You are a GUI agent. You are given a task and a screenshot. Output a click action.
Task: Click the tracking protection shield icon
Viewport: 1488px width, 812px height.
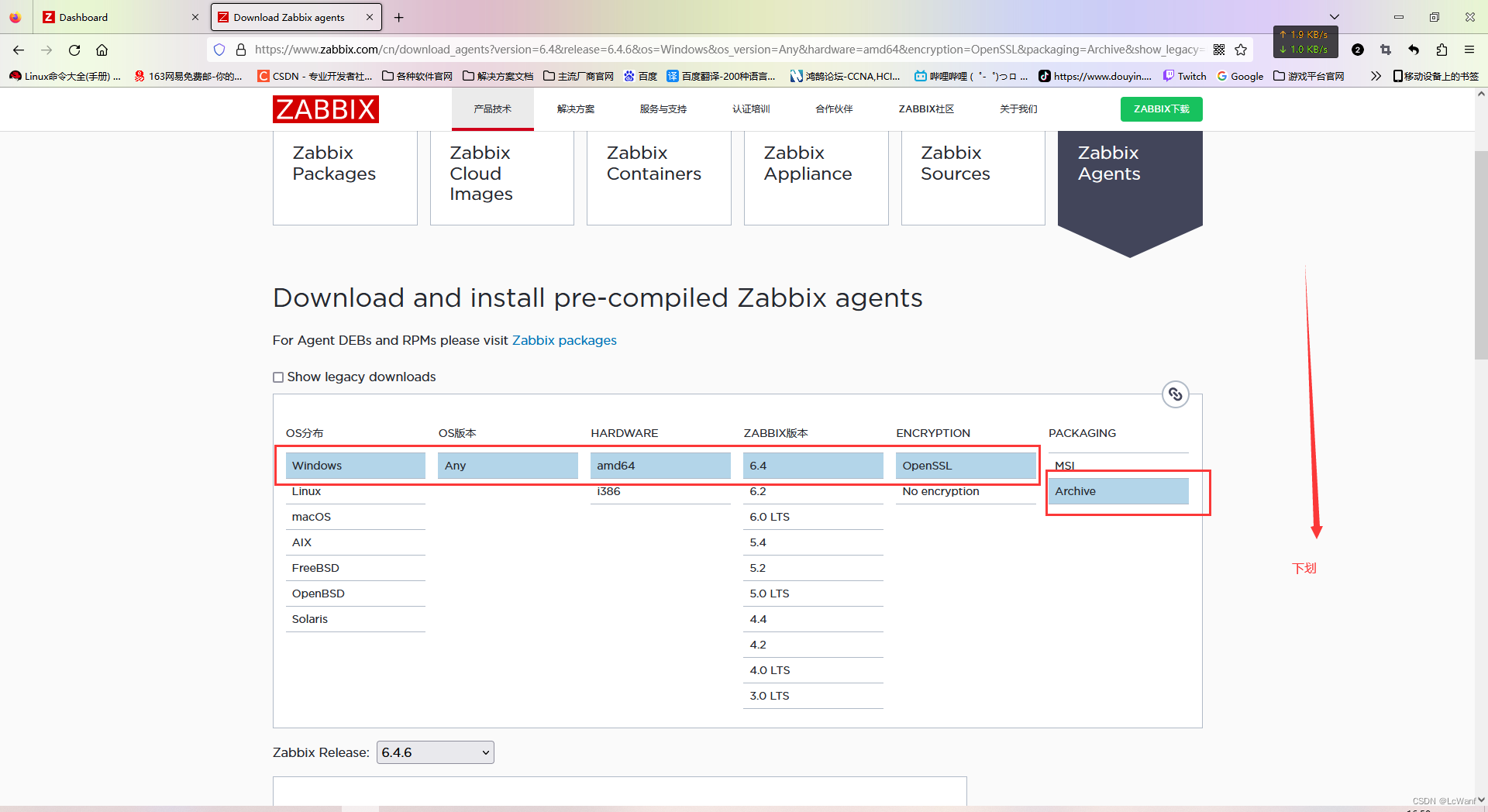(219, 50)
